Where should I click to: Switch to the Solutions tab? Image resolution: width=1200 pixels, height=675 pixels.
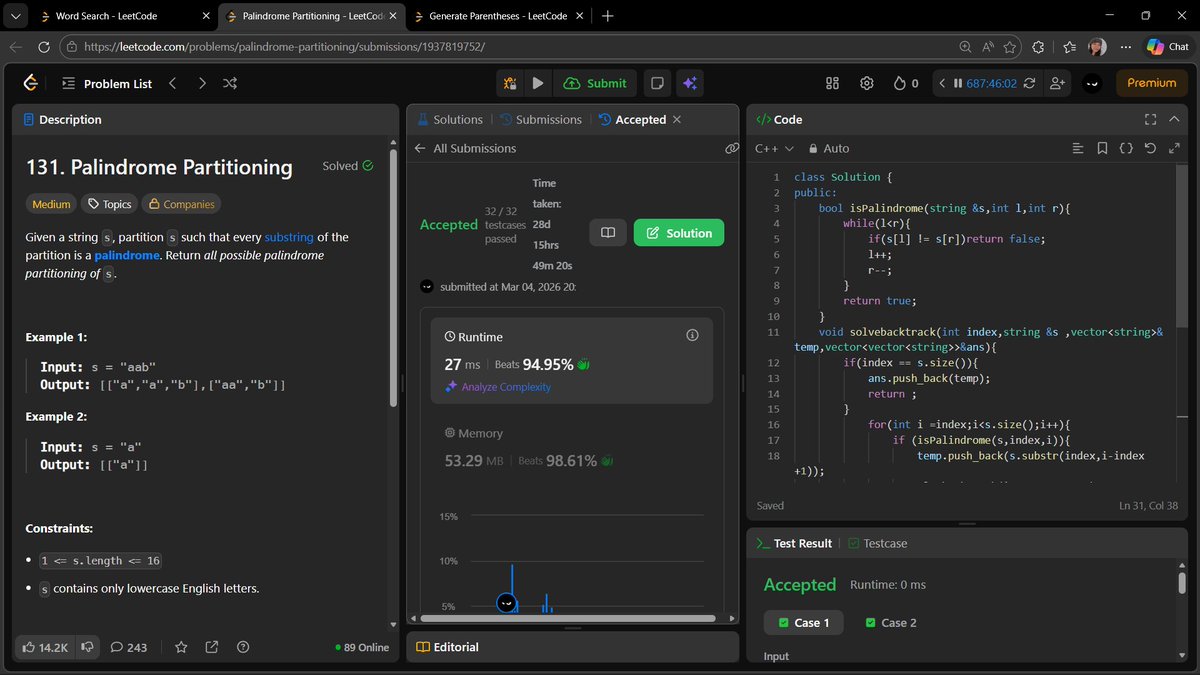[x=449, y=119]
